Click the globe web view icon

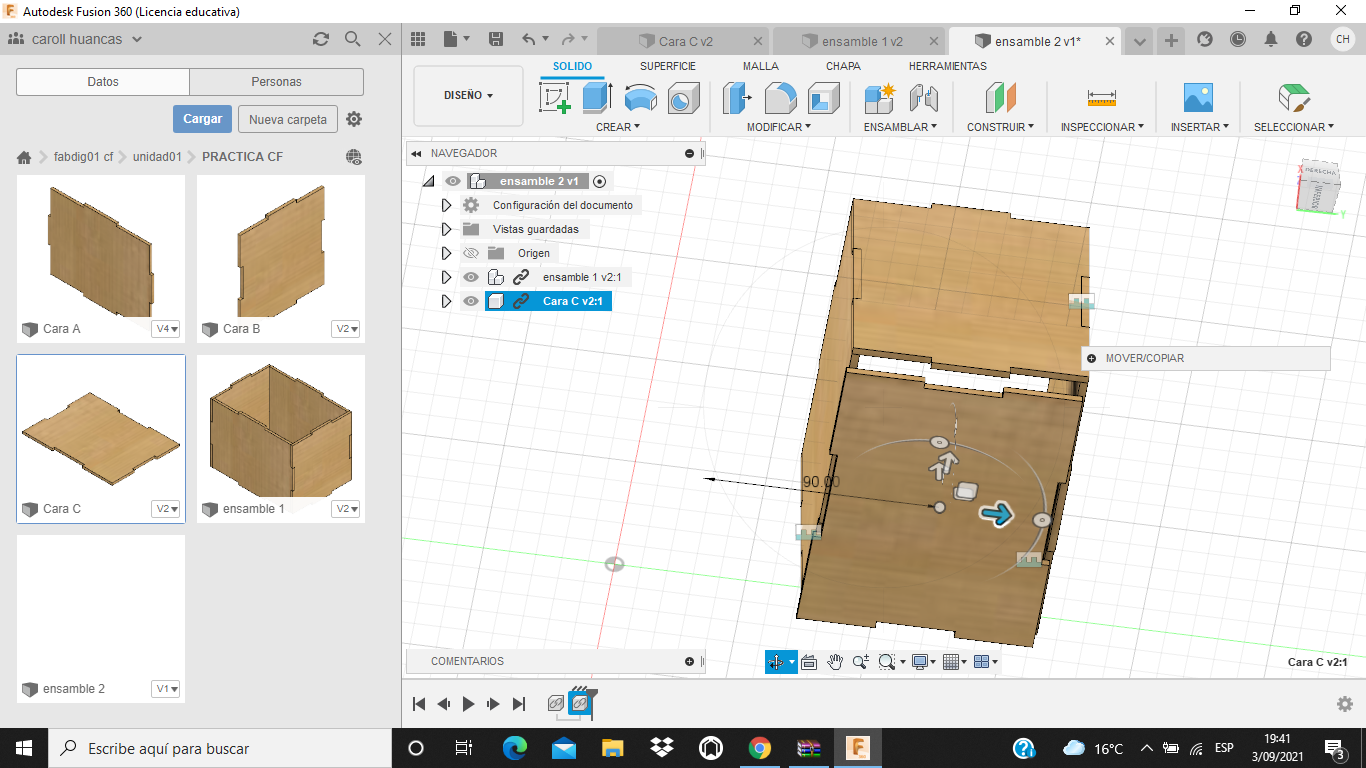tap(353, 157)
